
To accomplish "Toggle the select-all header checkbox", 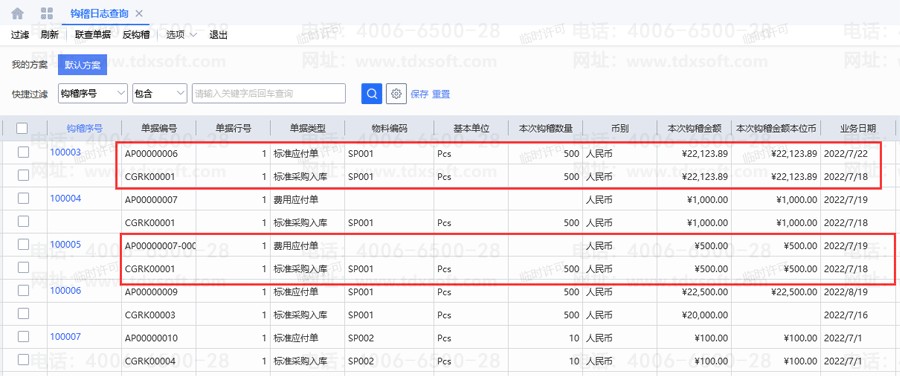I will pyautogui.click(x=22, y=129).
